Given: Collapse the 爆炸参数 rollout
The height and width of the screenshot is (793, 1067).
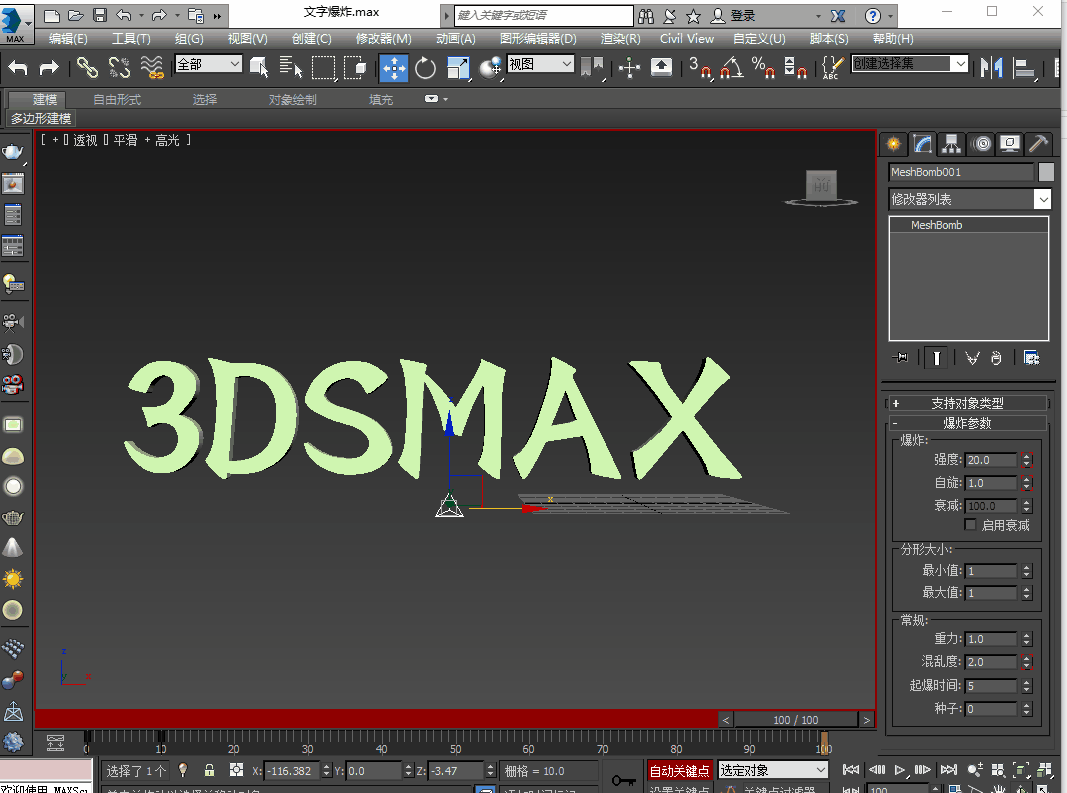Looking at the screenshot, I should [x=966, y=423].
